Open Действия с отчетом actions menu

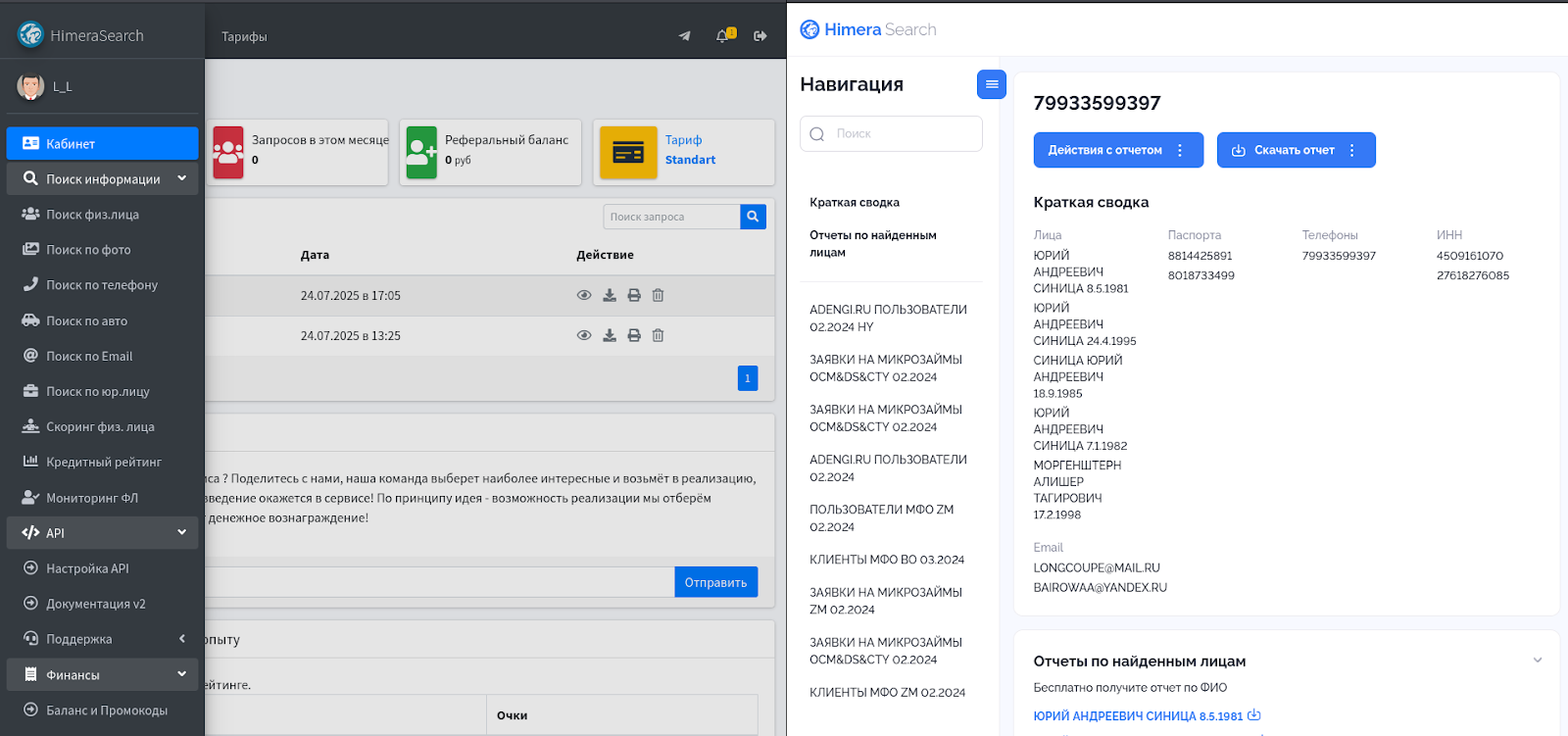tap(1117, 150)
